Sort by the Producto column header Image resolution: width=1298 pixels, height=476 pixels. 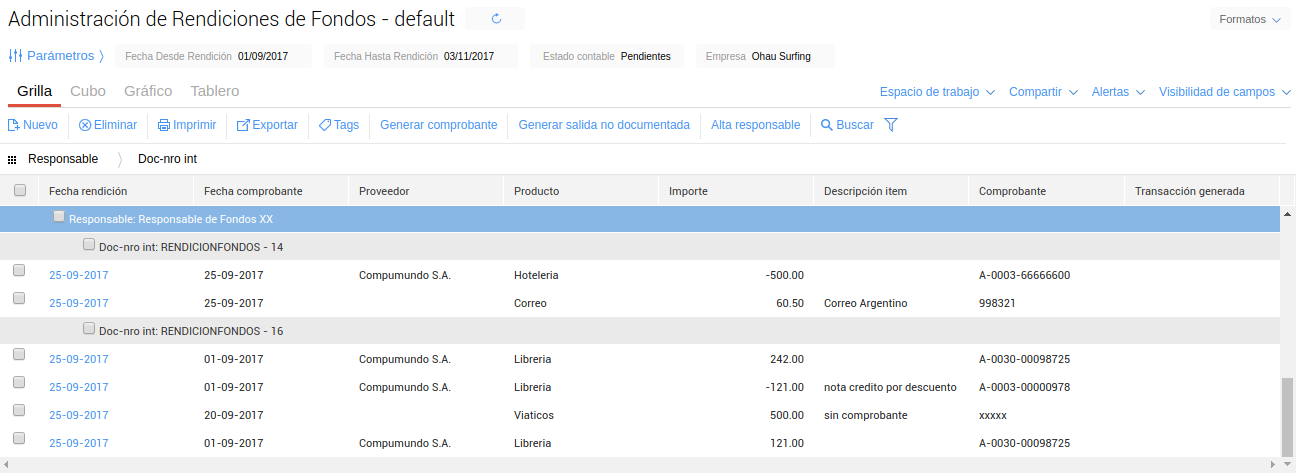click(x=580, y=191)
